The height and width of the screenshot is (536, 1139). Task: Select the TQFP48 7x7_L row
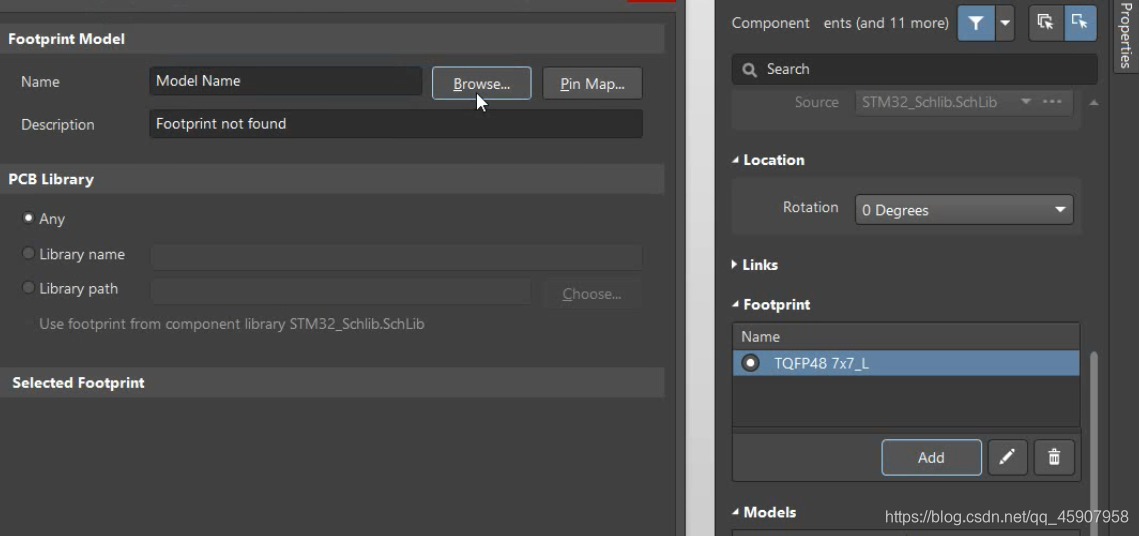click(x=906, y=363)
